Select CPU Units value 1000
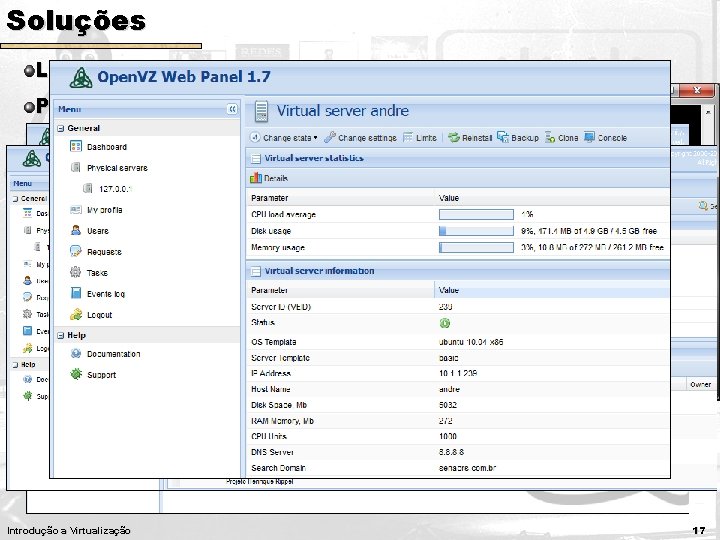Viewport: 720px width, 540px height. click(448, 436)
